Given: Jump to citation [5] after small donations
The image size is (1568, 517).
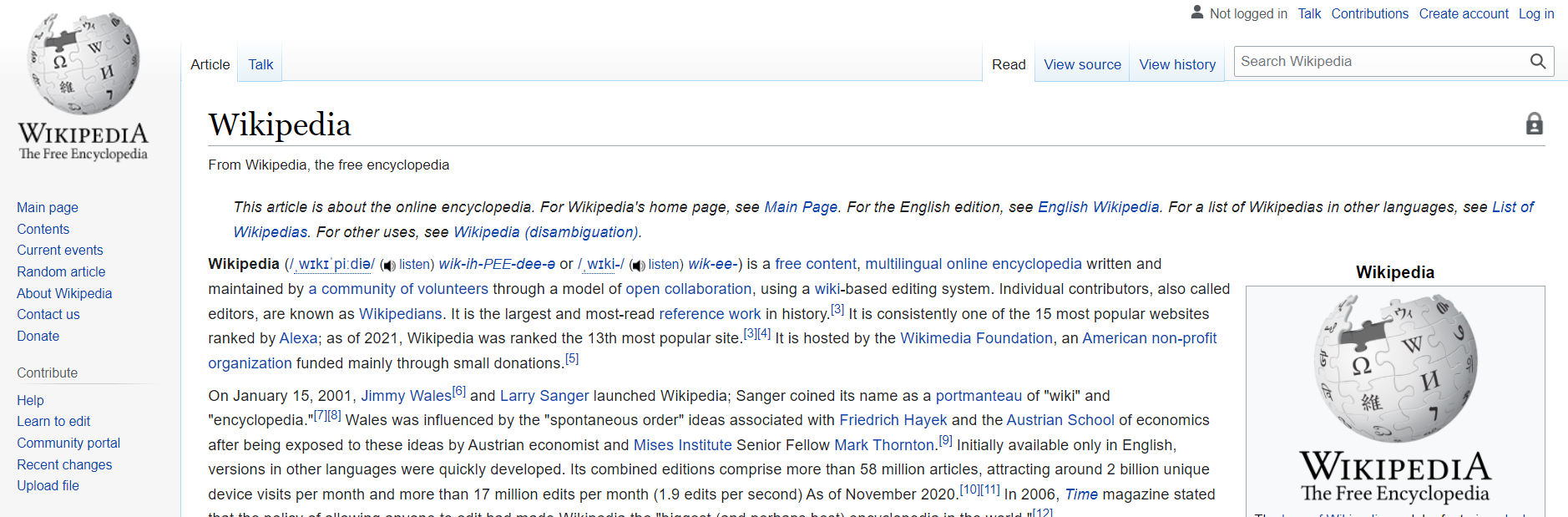Looking at the screenshot, I should 572,358.
